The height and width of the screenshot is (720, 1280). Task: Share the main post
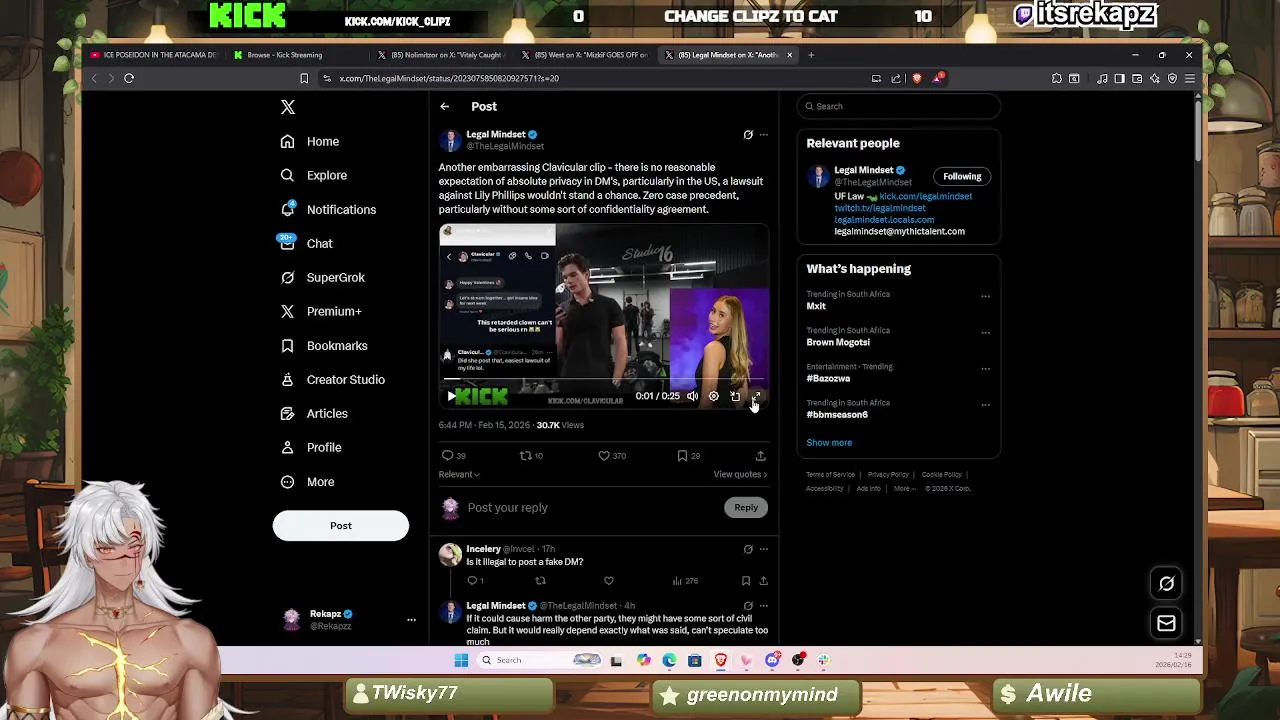[x=760, y=456]
